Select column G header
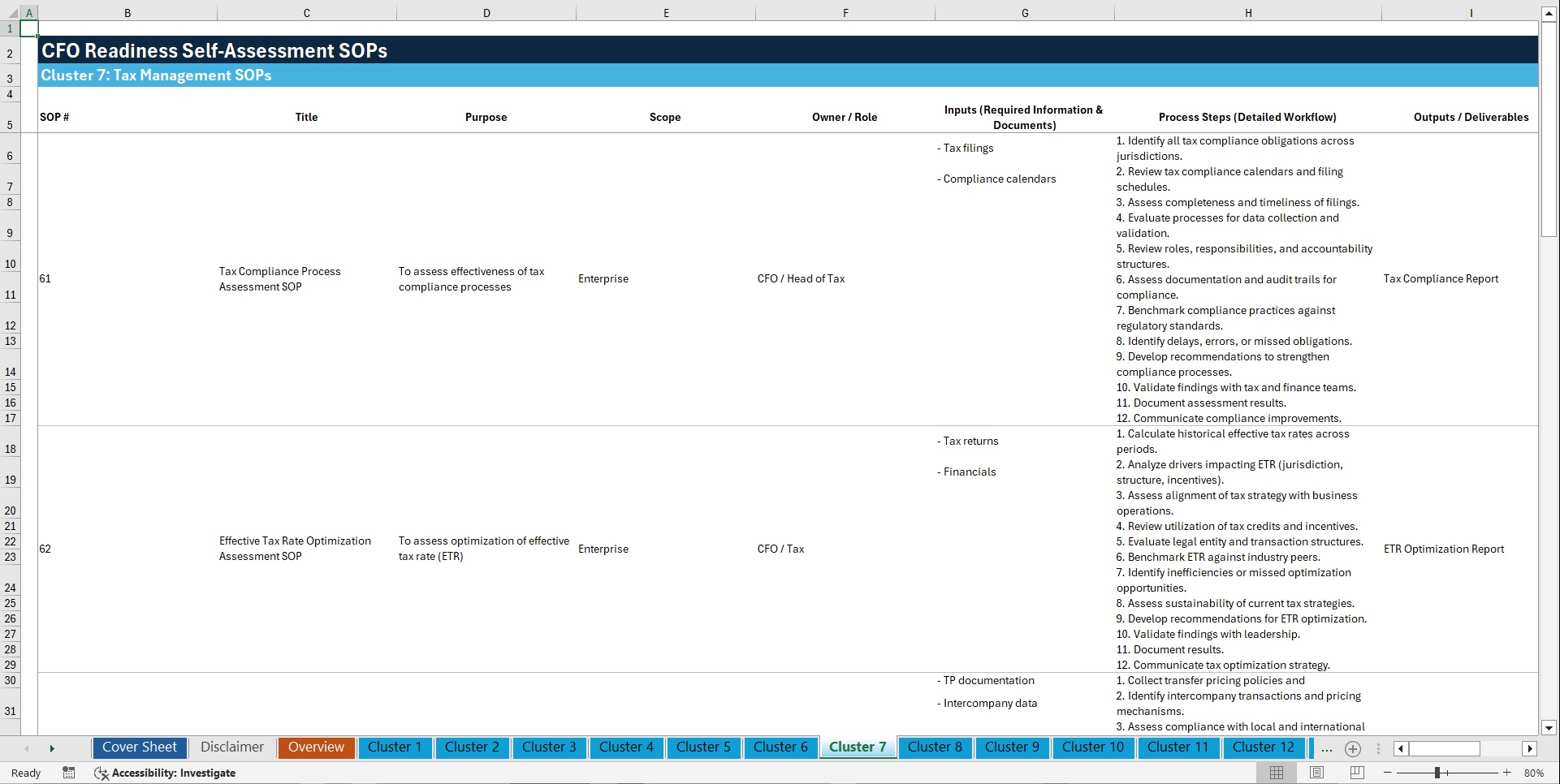 point(1025,12)
